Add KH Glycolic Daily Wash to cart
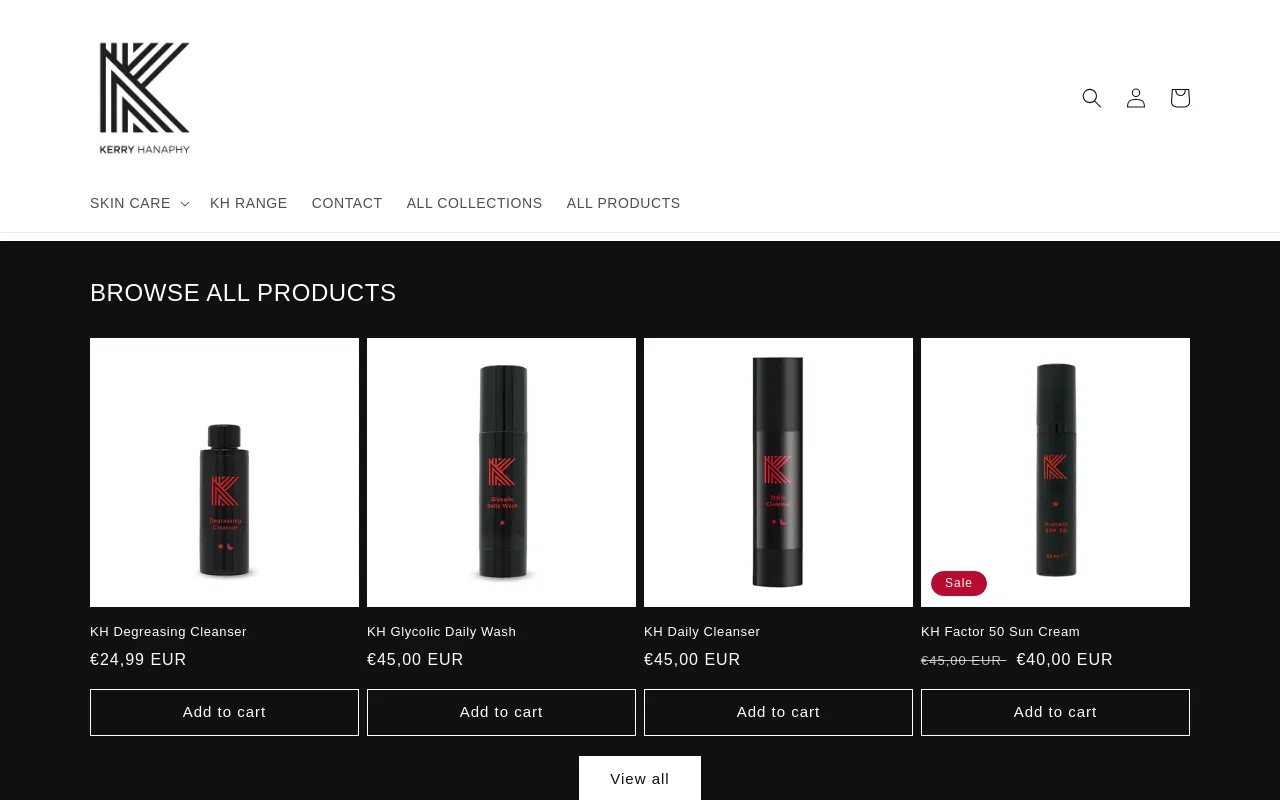The height and width of the screenshot is (800, 1280). 501,712
